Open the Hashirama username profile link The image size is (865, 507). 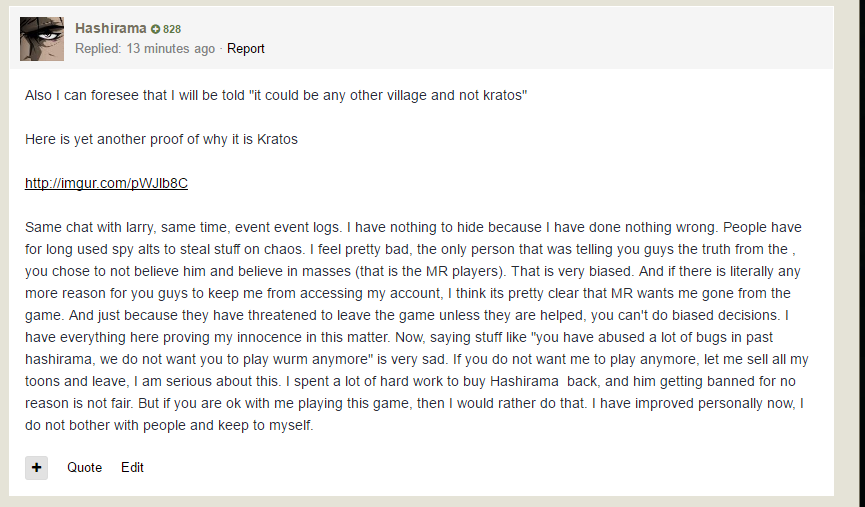(x=110, y=29)
